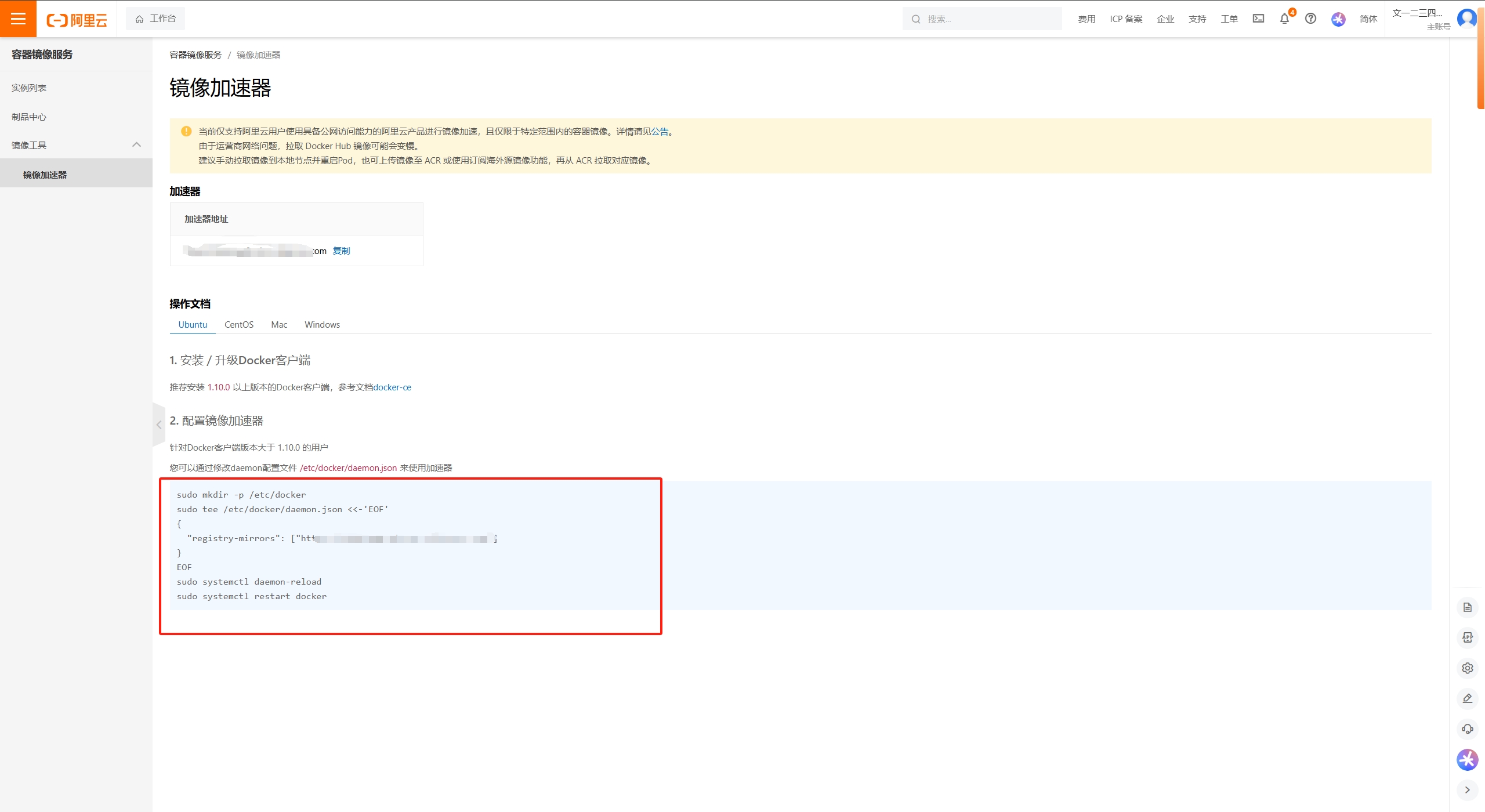
Task: Open the 工作台 workbench button
Action: point(155,19)
